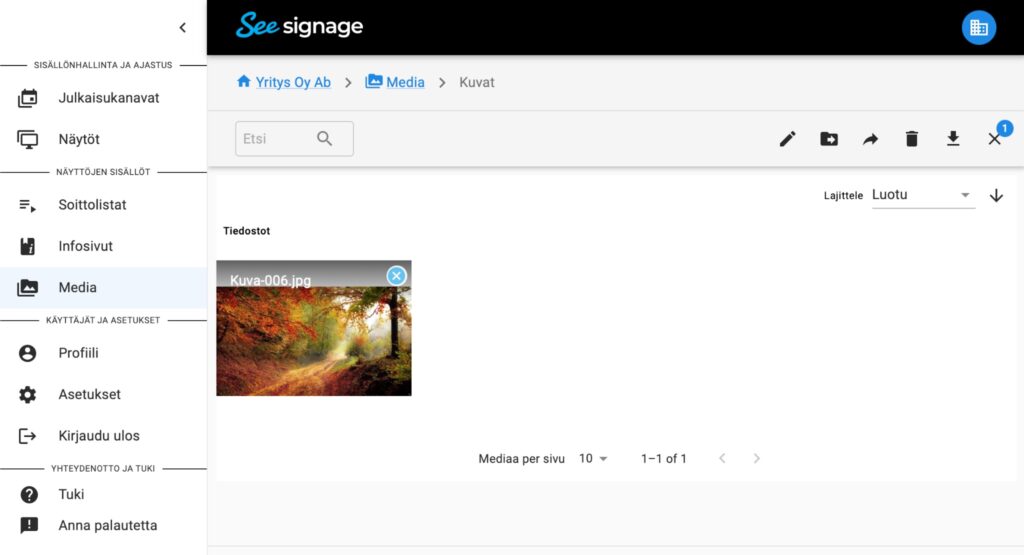The height and width of the screenshot is (555, 1024).
Task: Deselect Kuva-006.jpg via its circle toggle
Action: coord(397,275)
